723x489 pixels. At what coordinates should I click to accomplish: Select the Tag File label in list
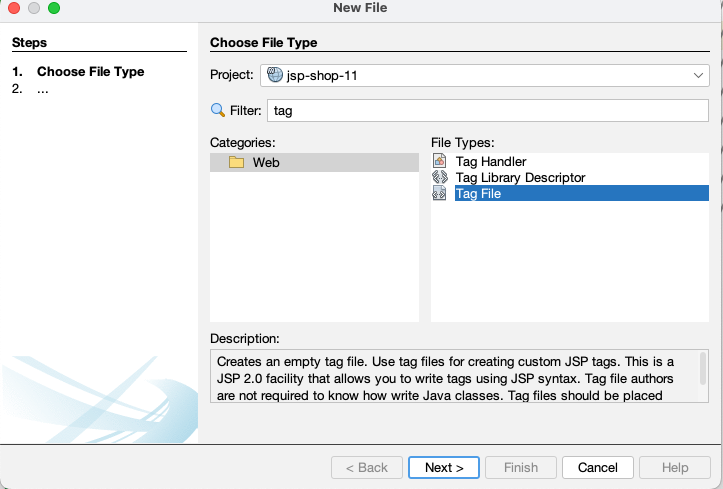[x=478, y=193]
